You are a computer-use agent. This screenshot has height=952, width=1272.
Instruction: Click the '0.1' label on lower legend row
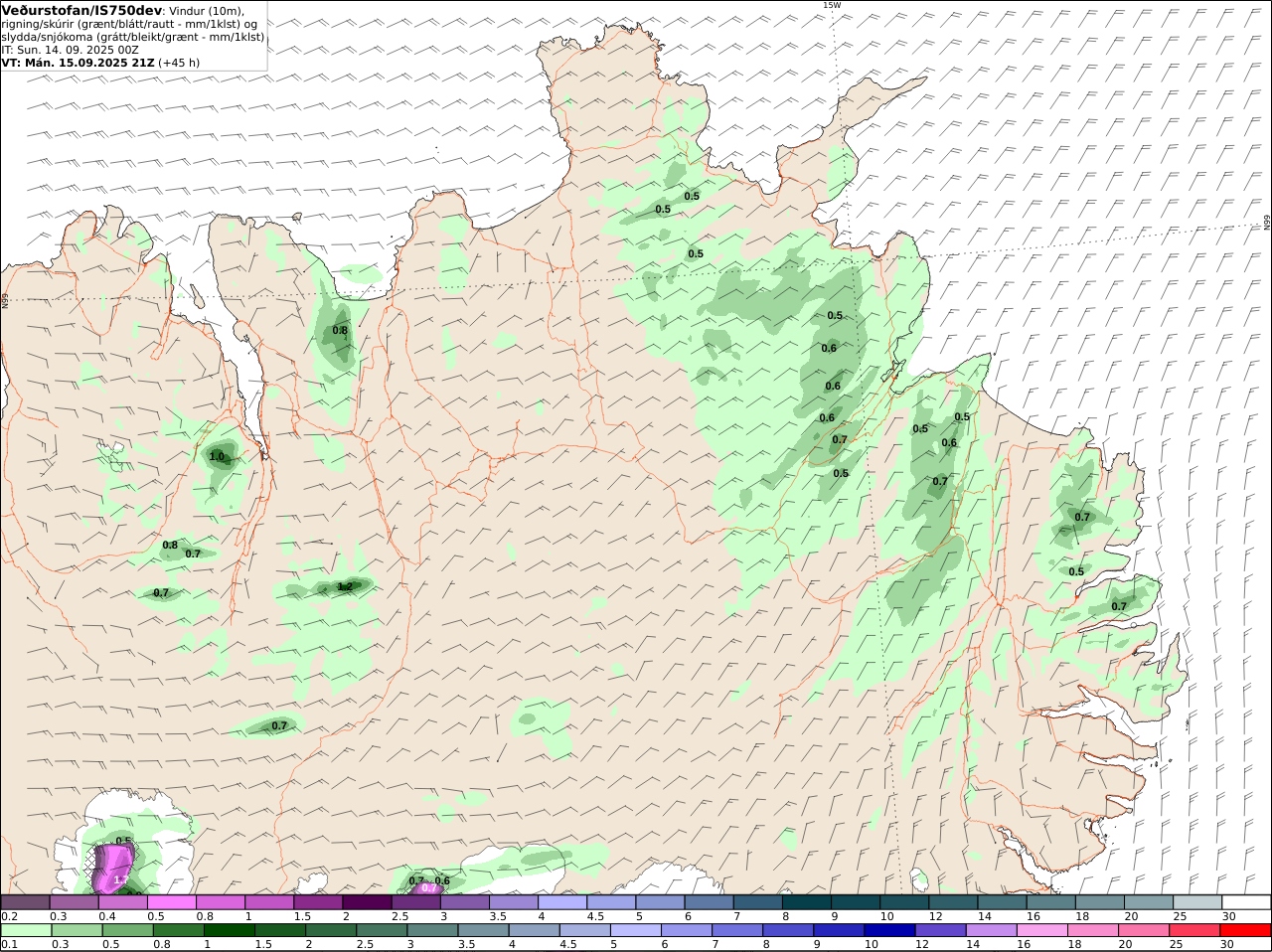(10, 945)
